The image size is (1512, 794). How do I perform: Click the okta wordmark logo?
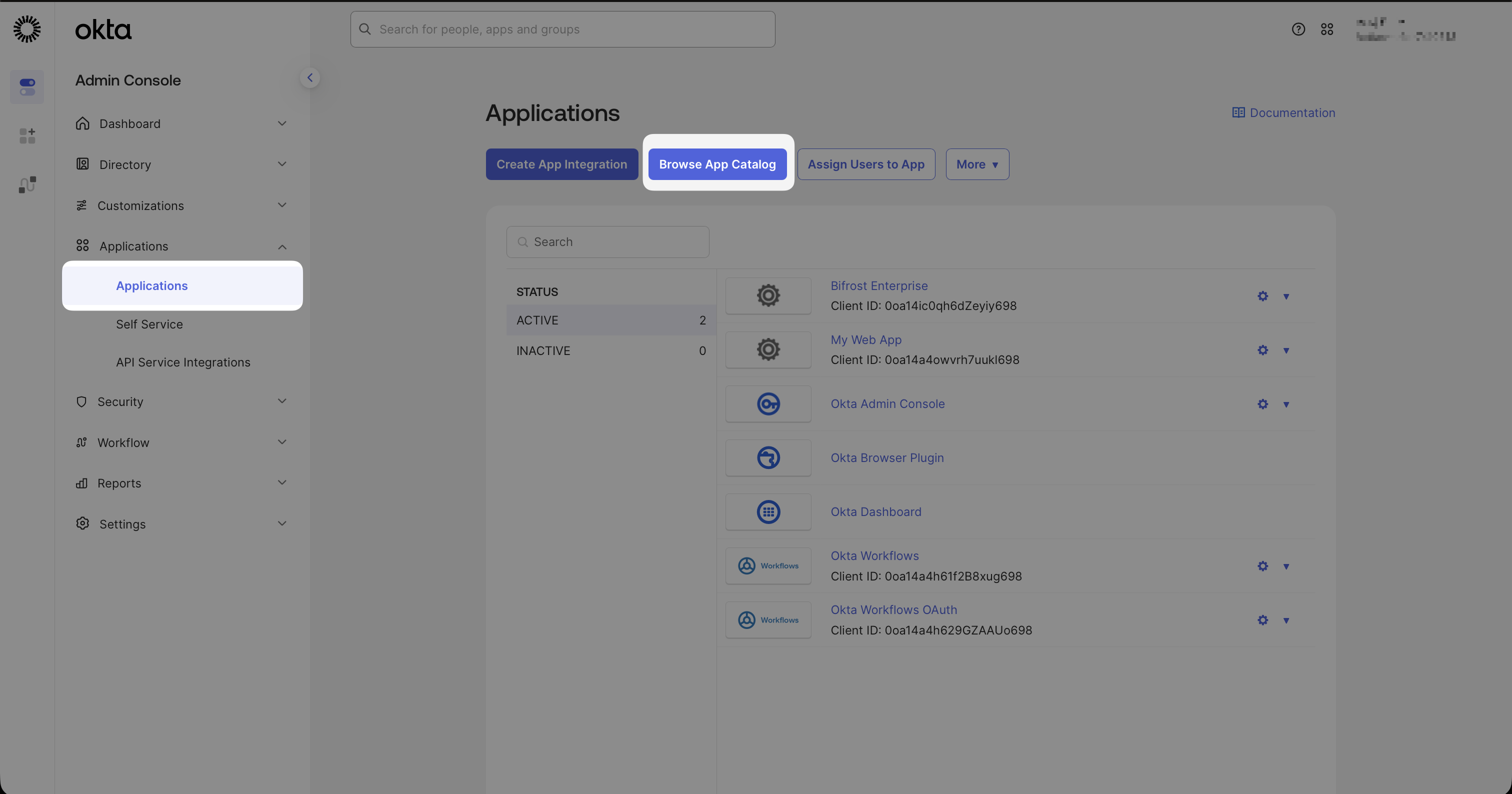click(103, 29)
